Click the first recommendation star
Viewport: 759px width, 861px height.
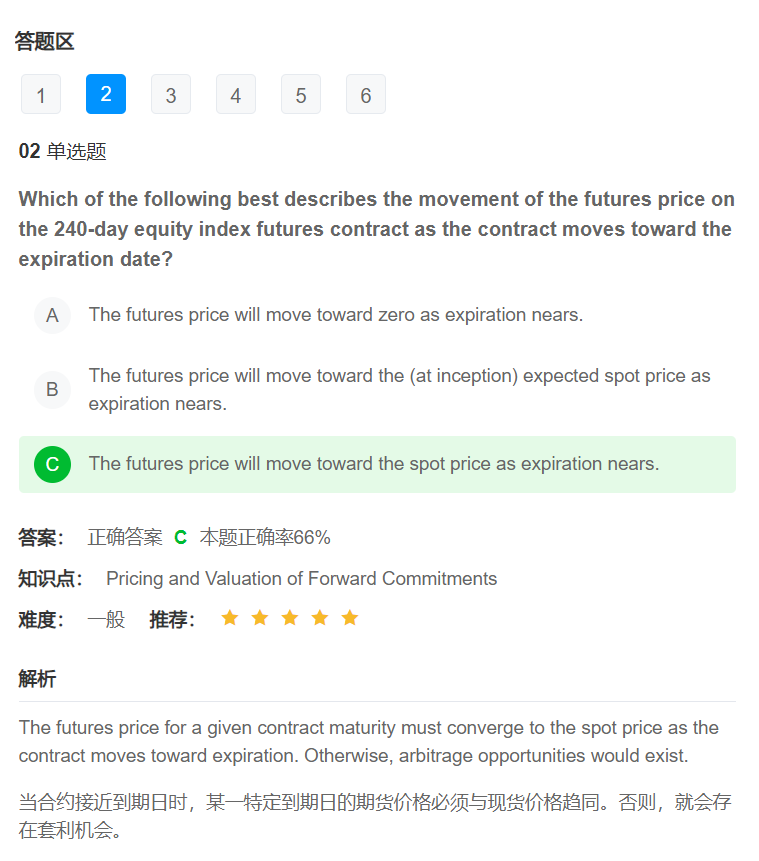pos(230,618)
